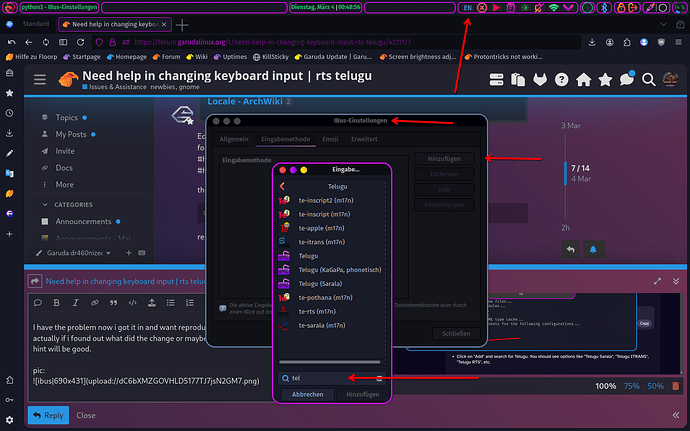The width and height of the screenshot is (690, 431).
Task: Open the user avatar menu
Action: [670, 80]
